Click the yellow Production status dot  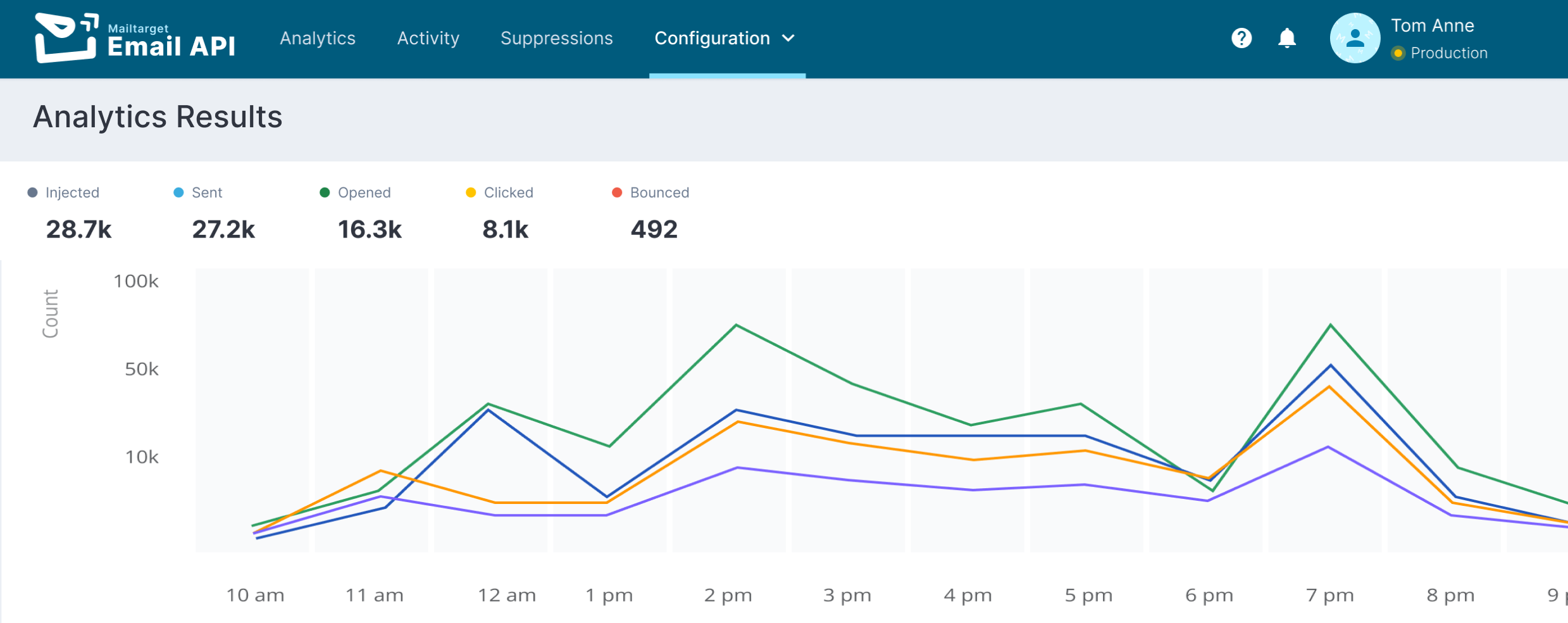1398,53
